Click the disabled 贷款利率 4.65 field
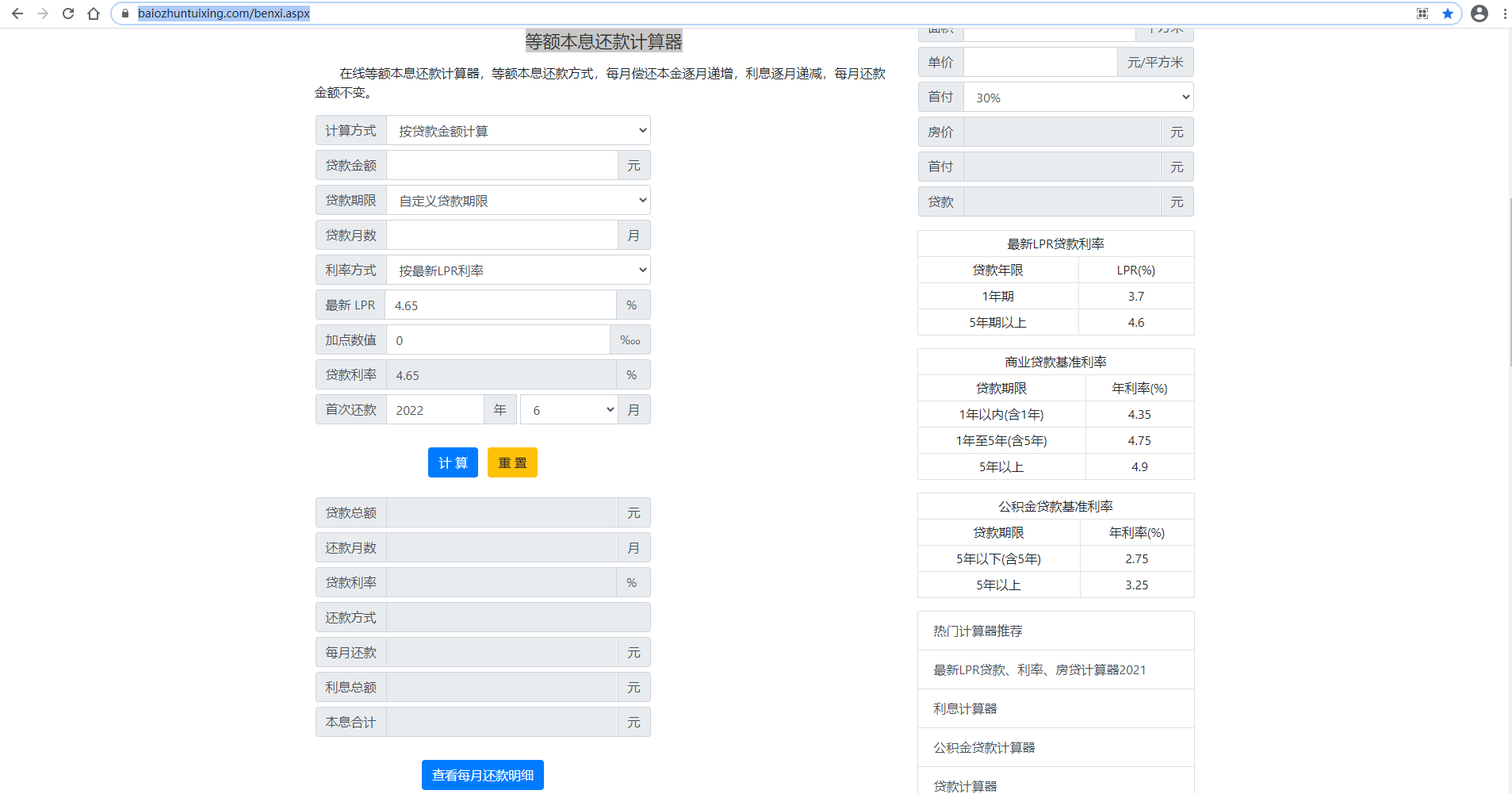Image resolution: width=1512 pixels, height=794 pixels. (501, 375)
